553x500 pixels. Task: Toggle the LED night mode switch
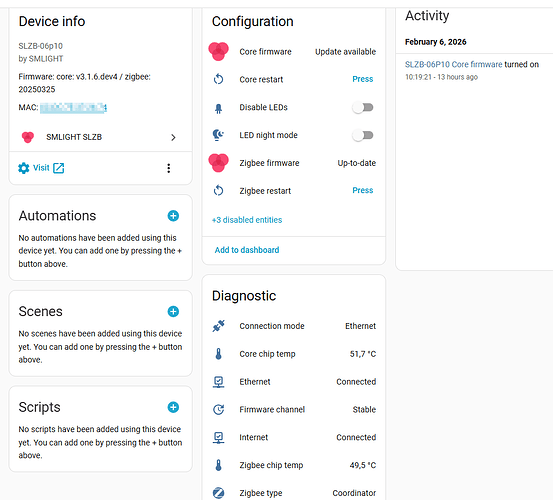tap(363, 135)
